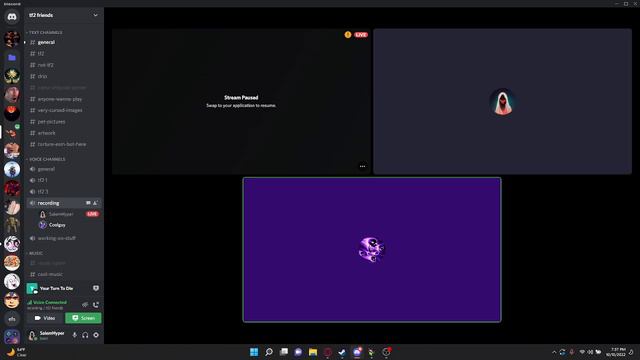
Task: Open weather widget on taskbar
Action: coord(16,352)
